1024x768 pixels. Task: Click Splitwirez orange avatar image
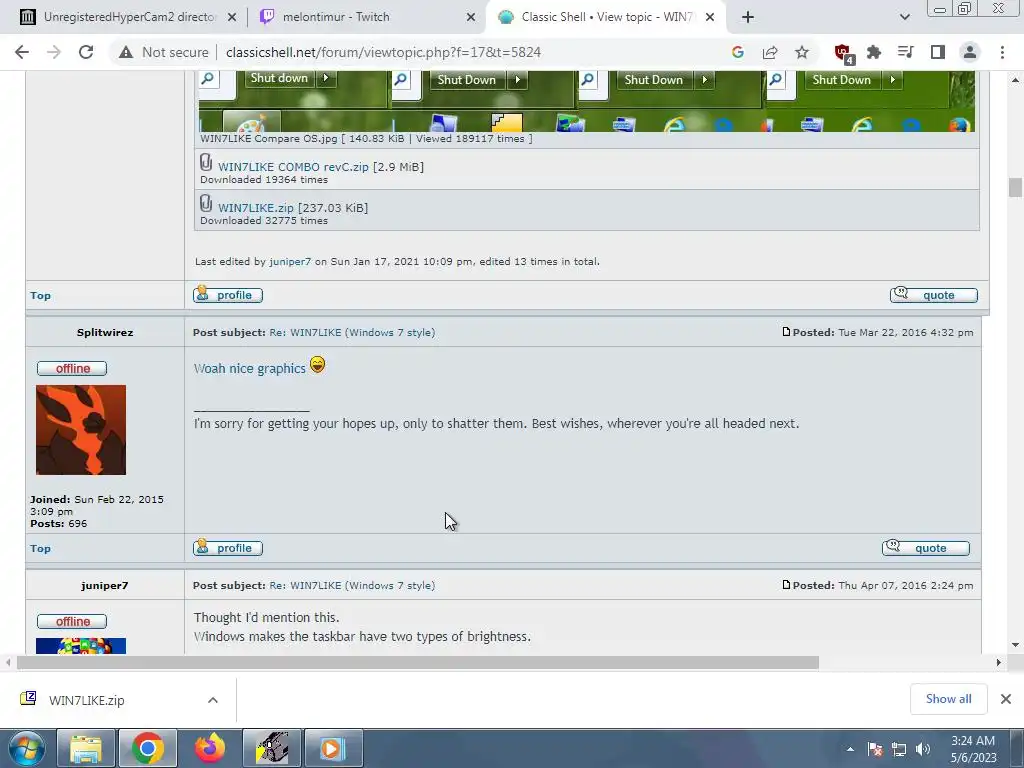(81, 430)
